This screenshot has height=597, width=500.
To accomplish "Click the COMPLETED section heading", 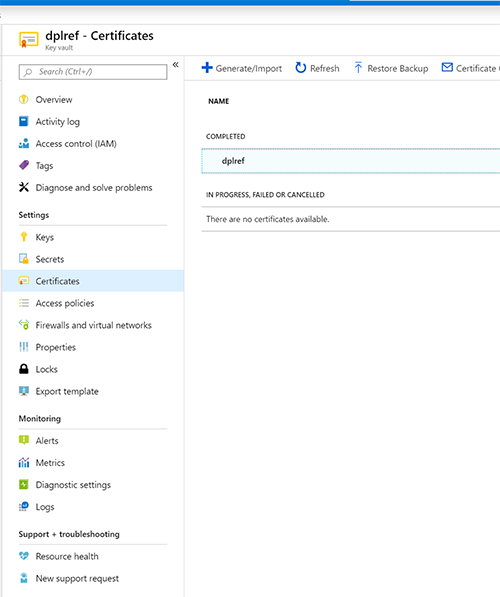I will click(x=225, y=136).
